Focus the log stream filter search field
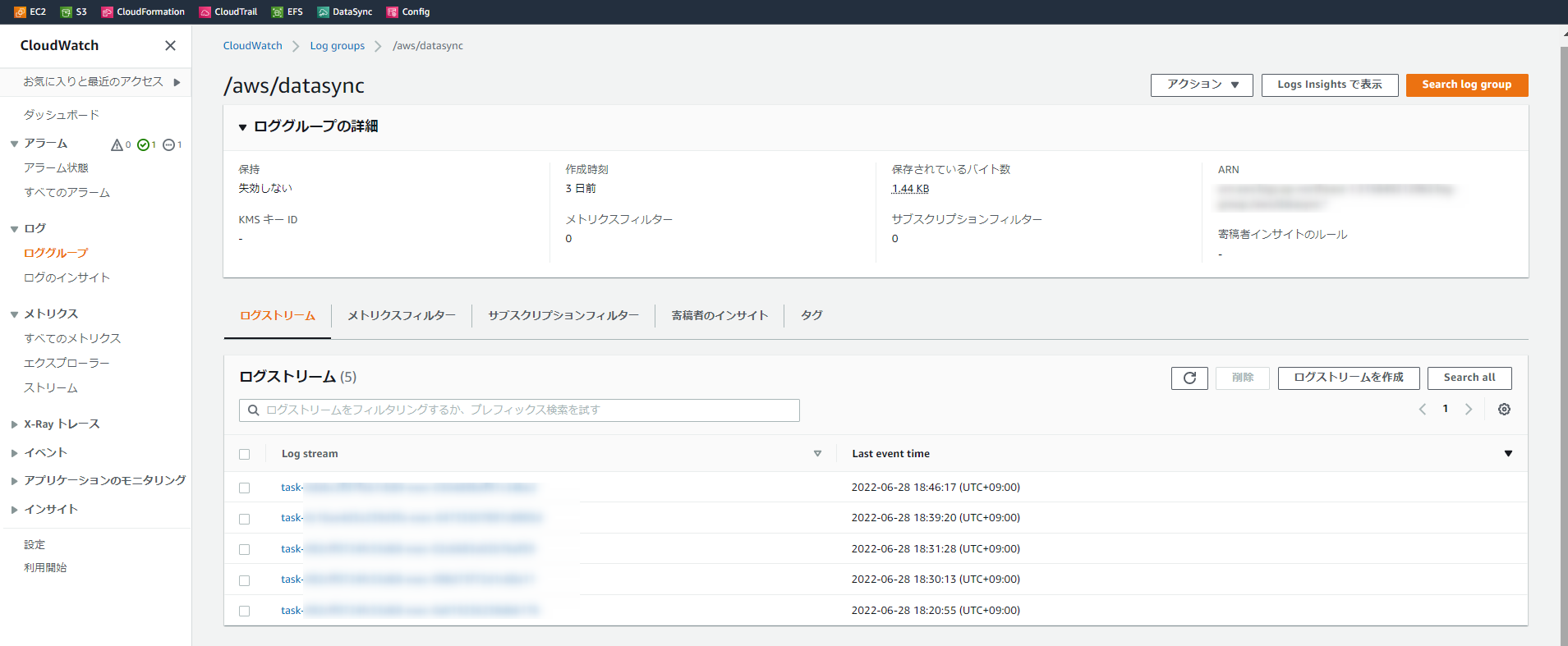1568x646 pixels. pyautogui.click(x=519, y=410)
